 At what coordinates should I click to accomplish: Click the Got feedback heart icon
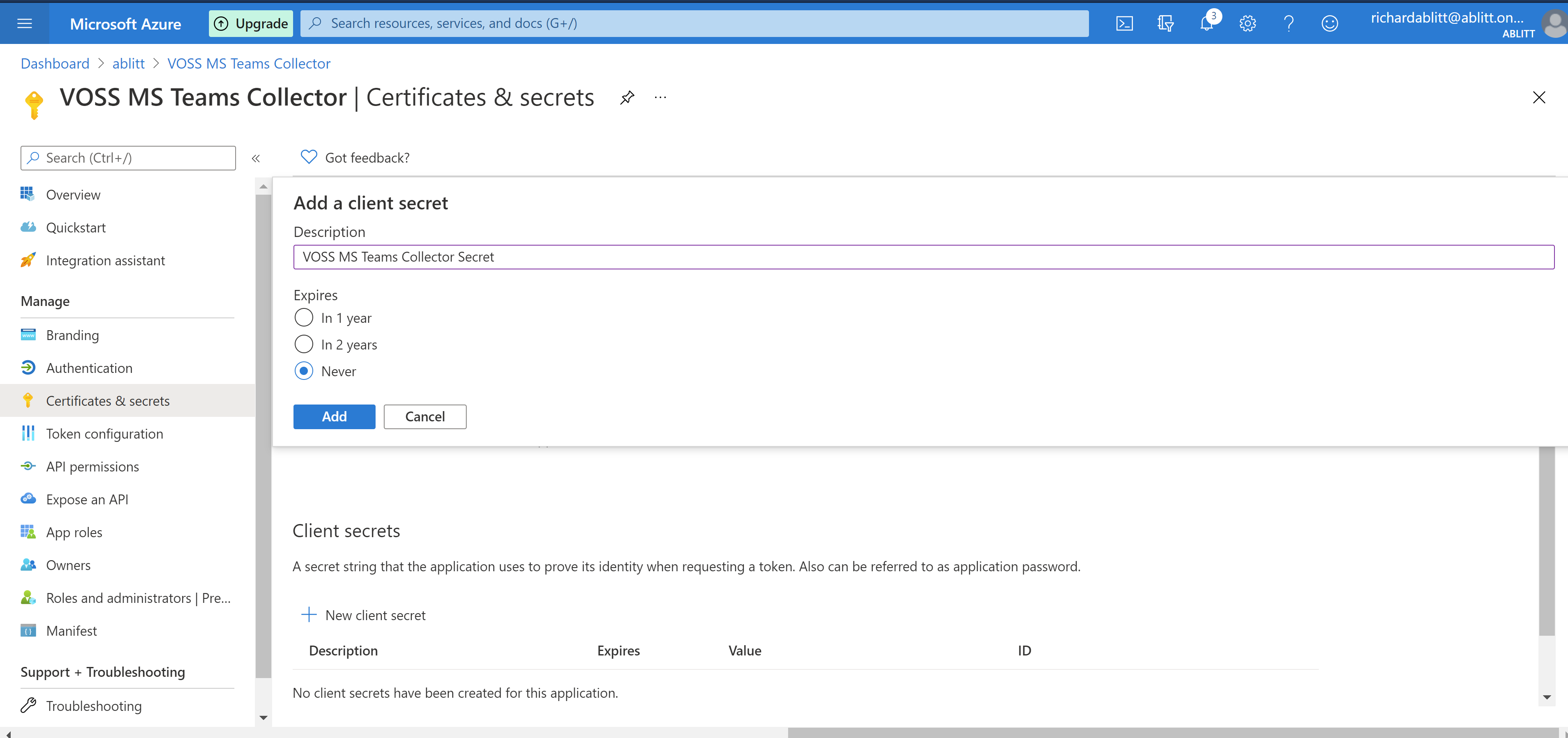click(309, 157)
